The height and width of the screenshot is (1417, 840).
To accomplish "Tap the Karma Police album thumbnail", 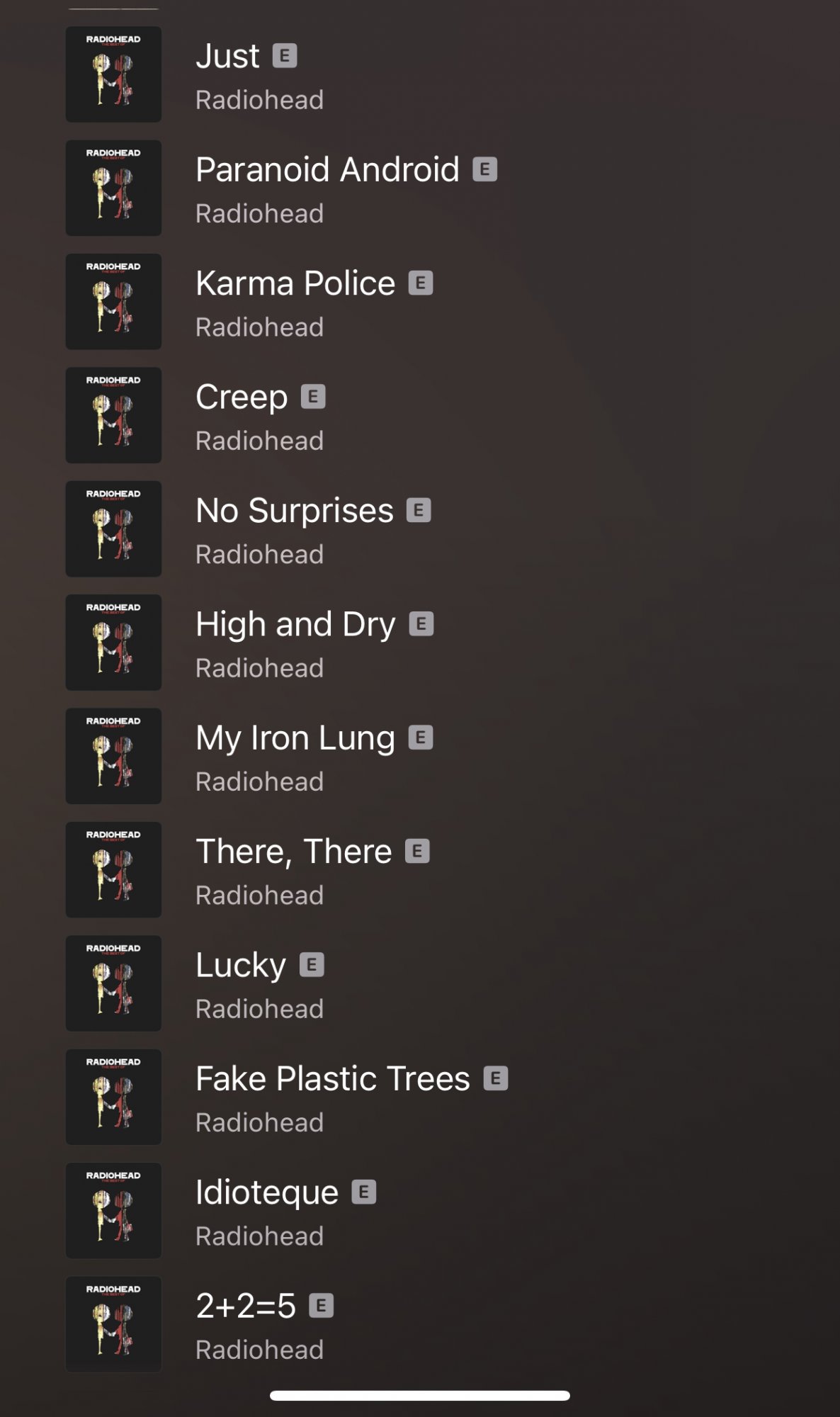I will pyautogui.click(x=113, y=302).
